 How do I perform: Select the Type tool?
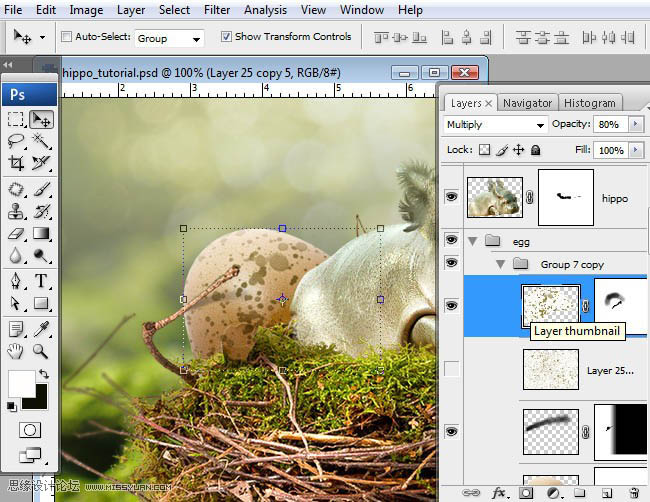(x=41, y=281)
